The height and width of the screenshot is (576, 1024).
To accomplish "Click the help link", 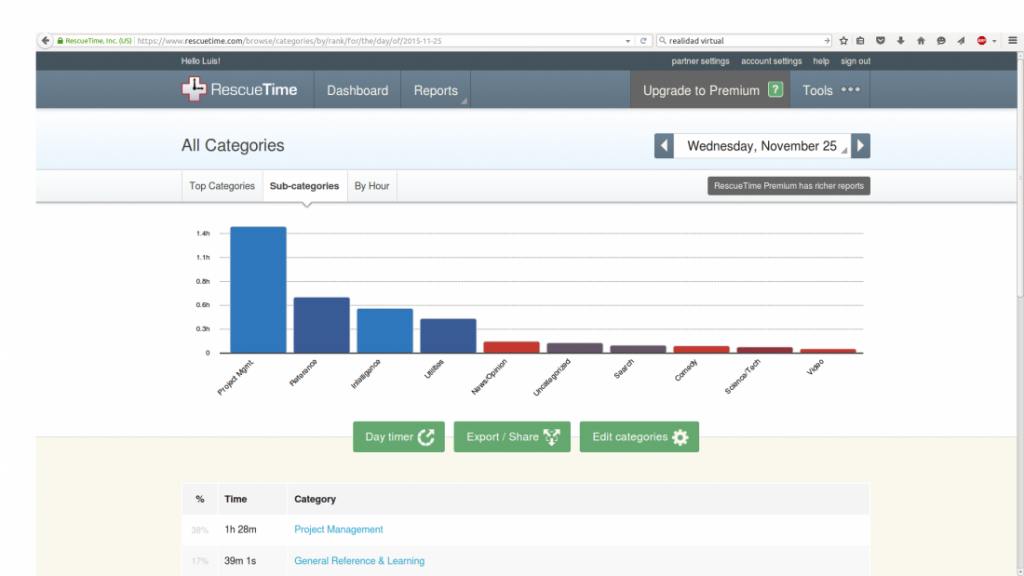I will click(821, 61).
